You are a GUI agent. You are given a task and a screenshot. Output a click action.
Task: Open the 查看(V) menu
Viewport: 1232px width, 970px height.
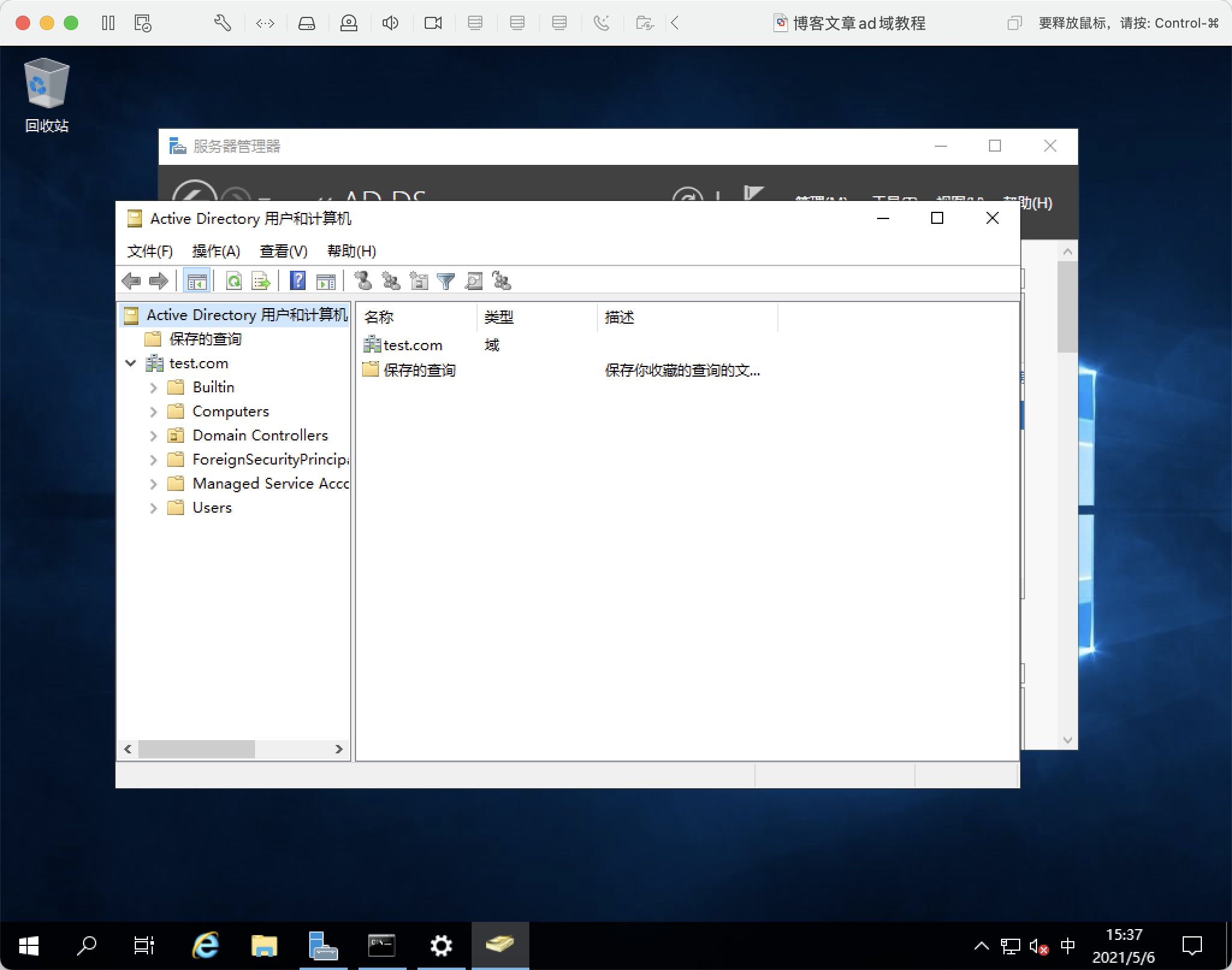(283, 251)
